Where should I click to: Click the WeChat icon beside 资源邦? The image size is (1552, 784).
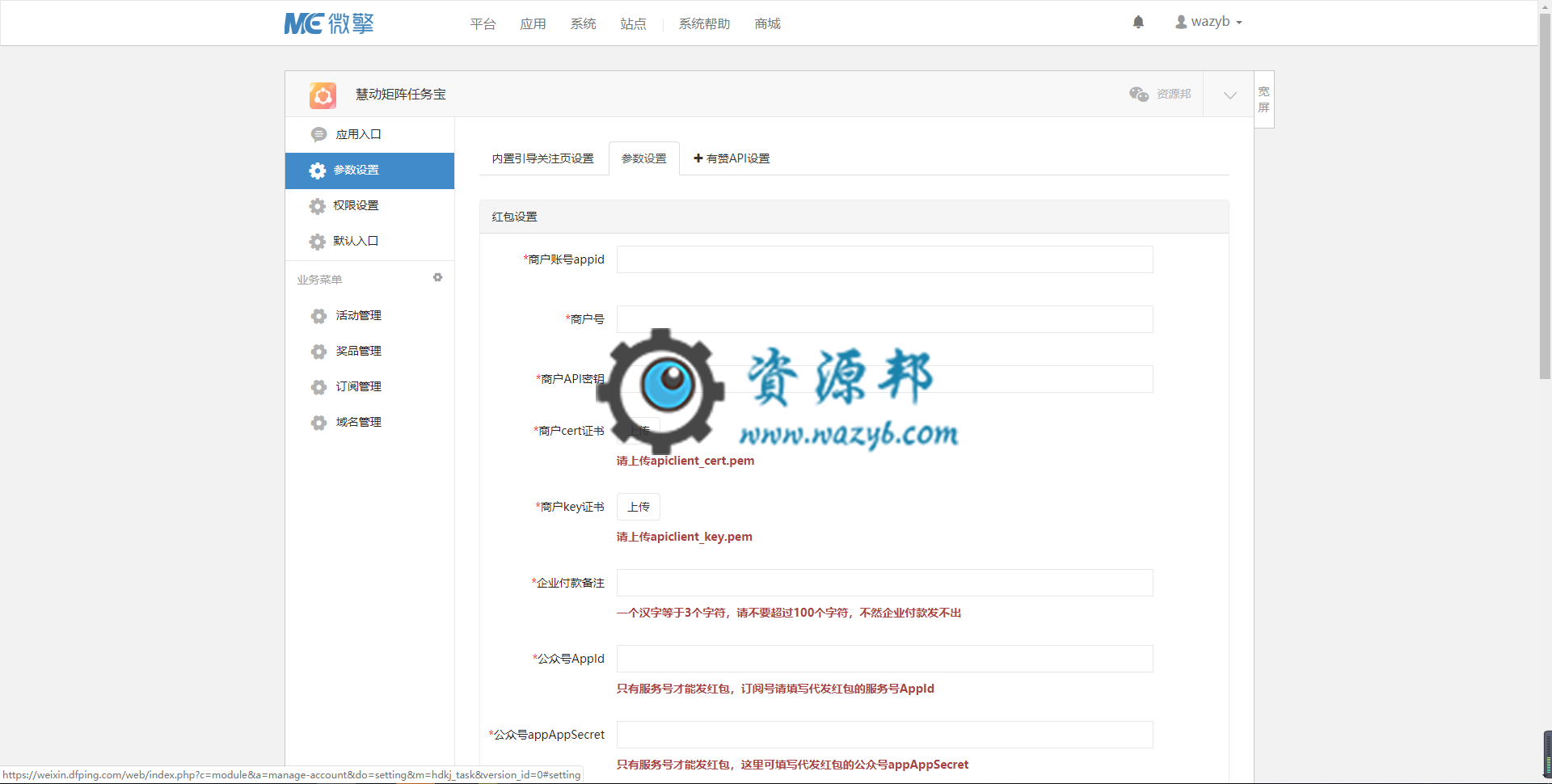1139,94
